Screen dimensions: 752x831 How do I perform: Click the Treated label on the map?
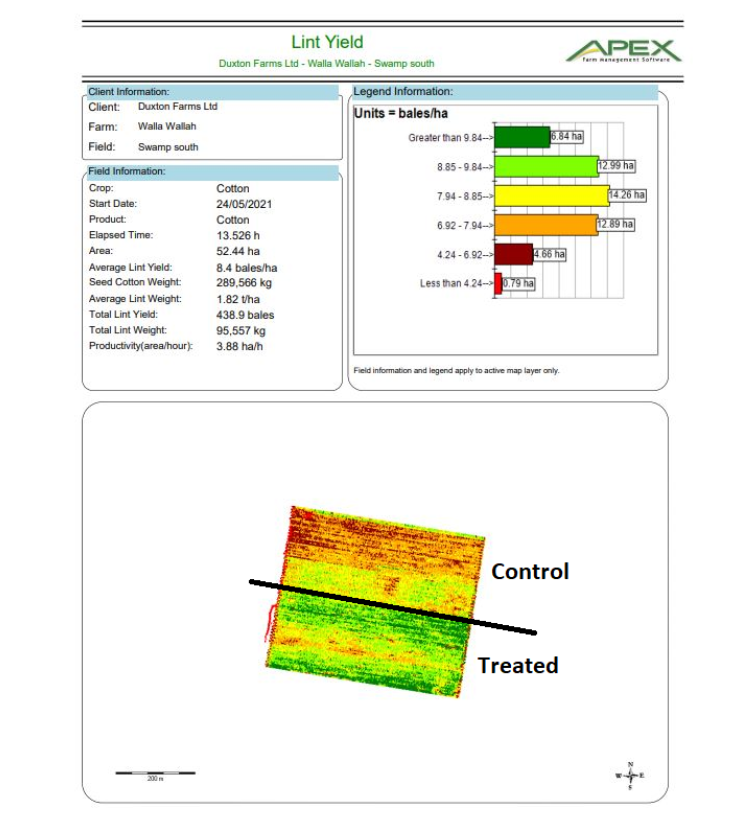(x=518, y=665)
